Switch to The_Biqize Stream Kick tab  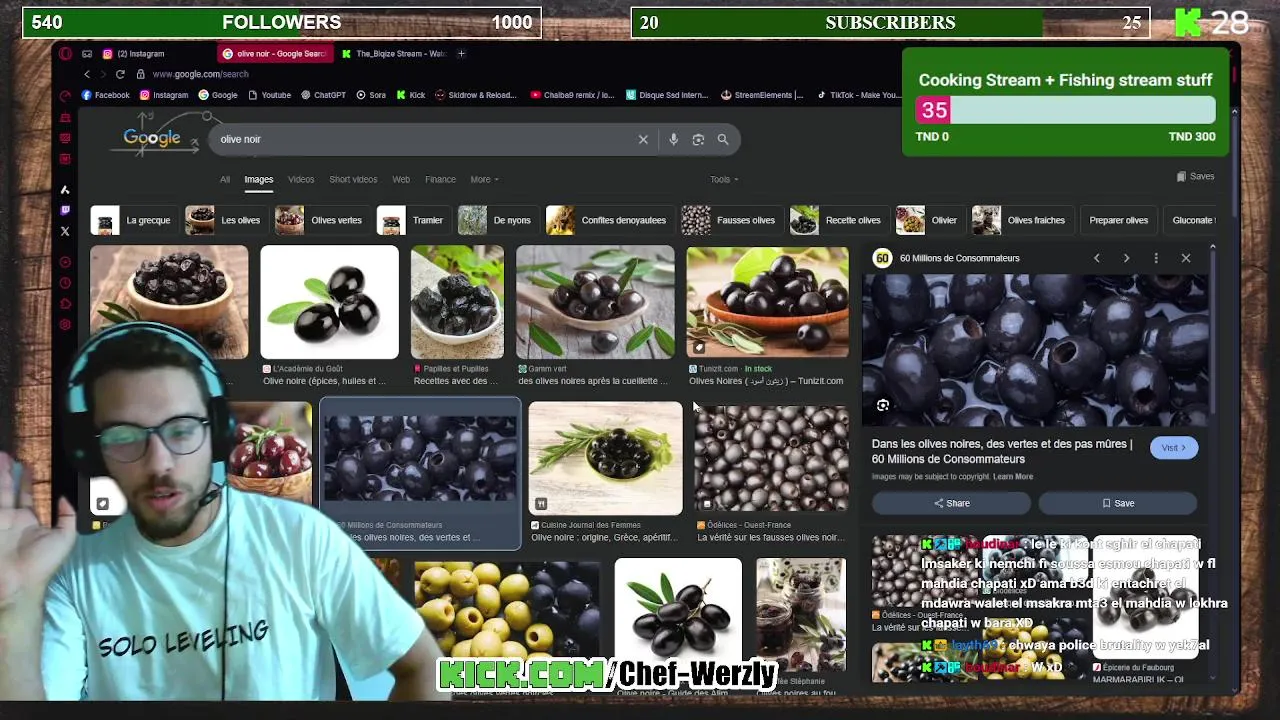click(x=393, y=54)
